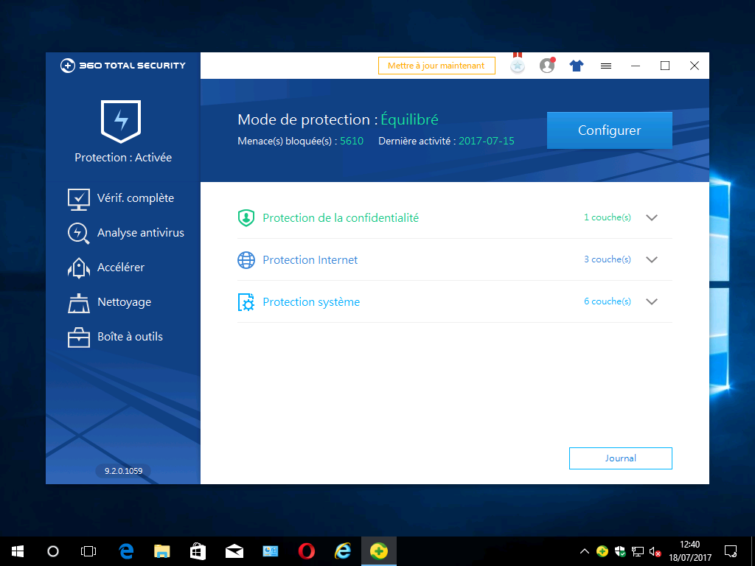Screen dimensions: 755x566
Task: Show hidden system tray icons
Action: coord(585,552)
